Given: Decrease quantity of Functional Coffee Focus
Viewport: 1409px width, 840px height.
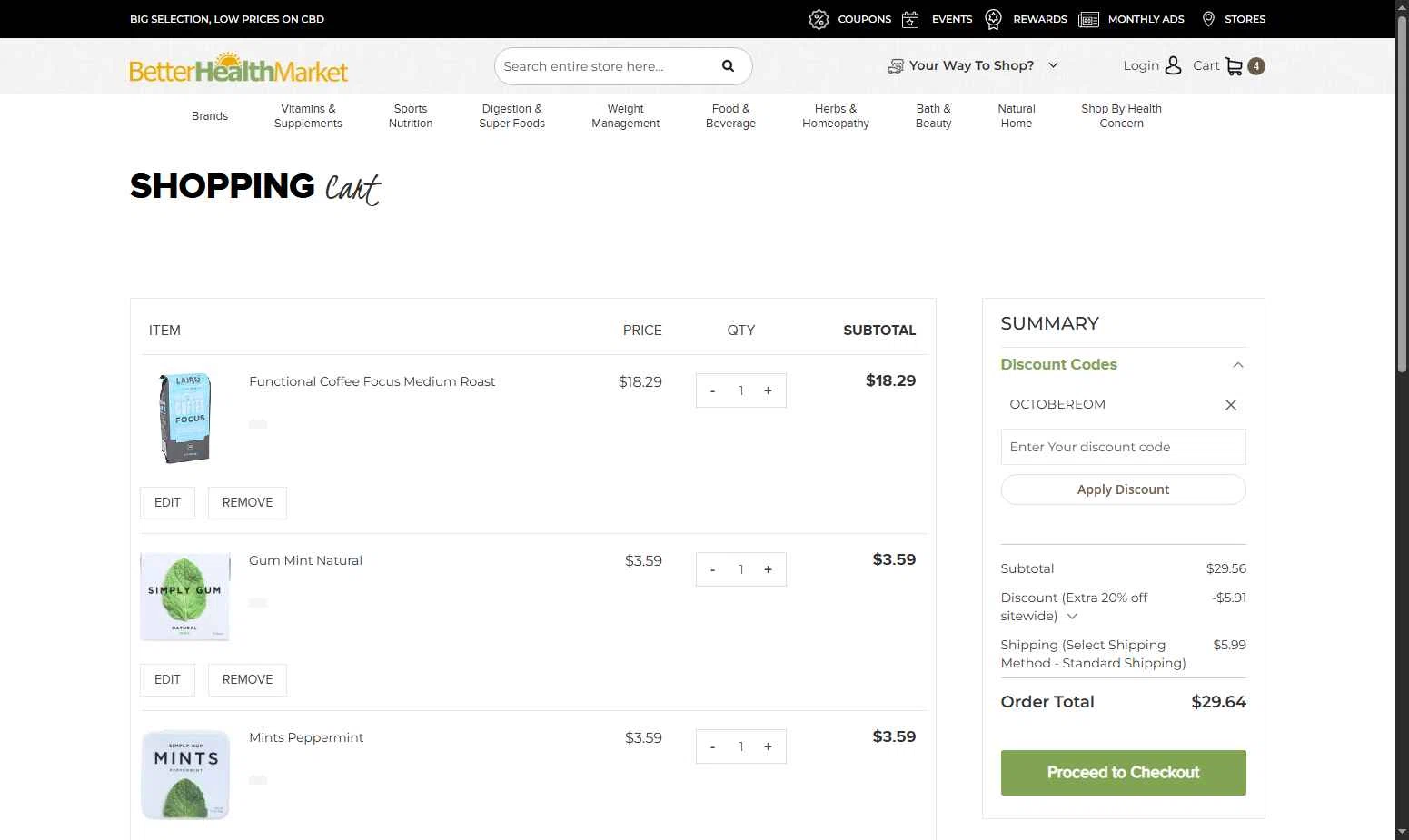Looking at the screenshot, I should tap(713, 390).
